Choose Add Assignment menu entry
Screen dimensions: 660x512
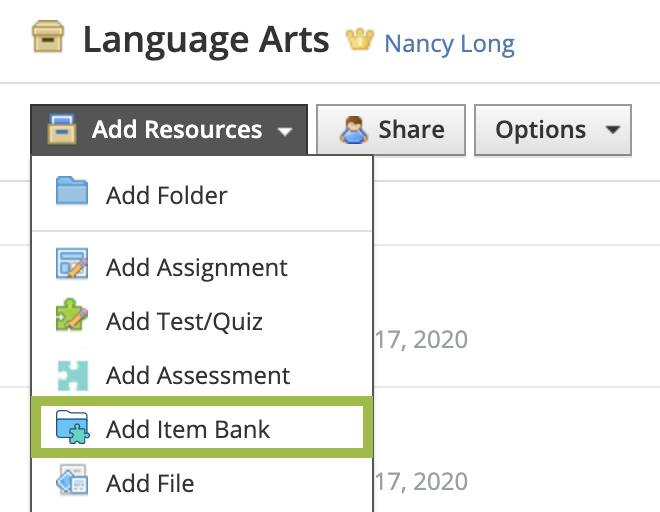coord(196,268)
